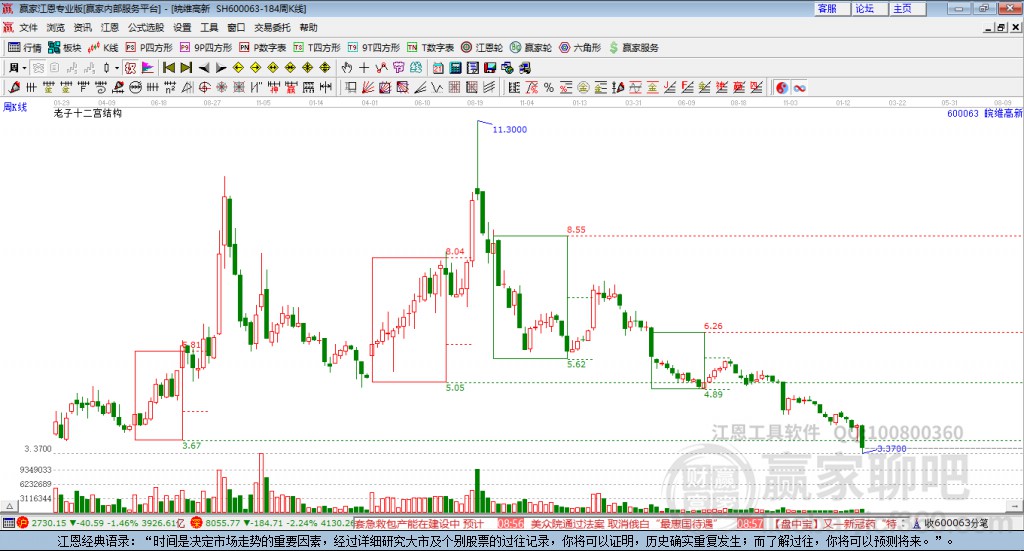
Task: Jump to last bar icon
Action: (x=186, y=68)
